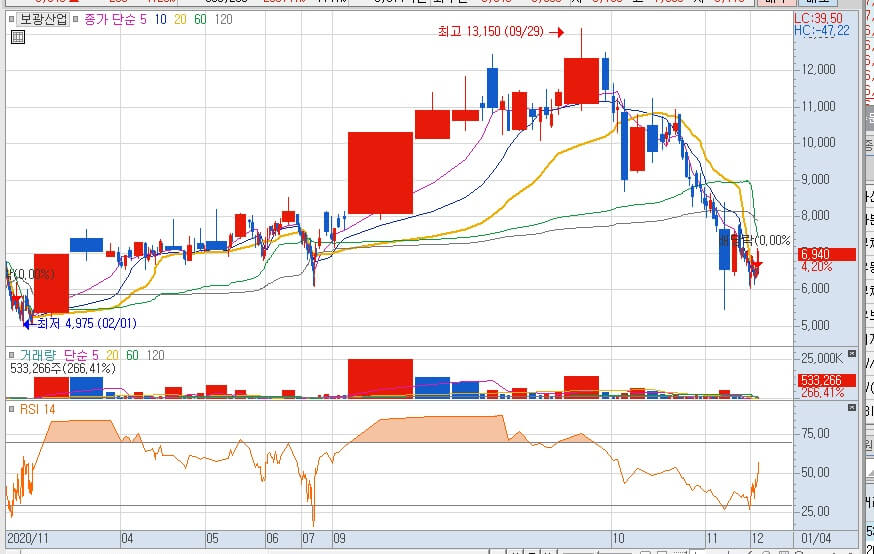Click the 2020/11 date axis label
This screenshot has height=554, width=874.
click(x=28, y=538)
